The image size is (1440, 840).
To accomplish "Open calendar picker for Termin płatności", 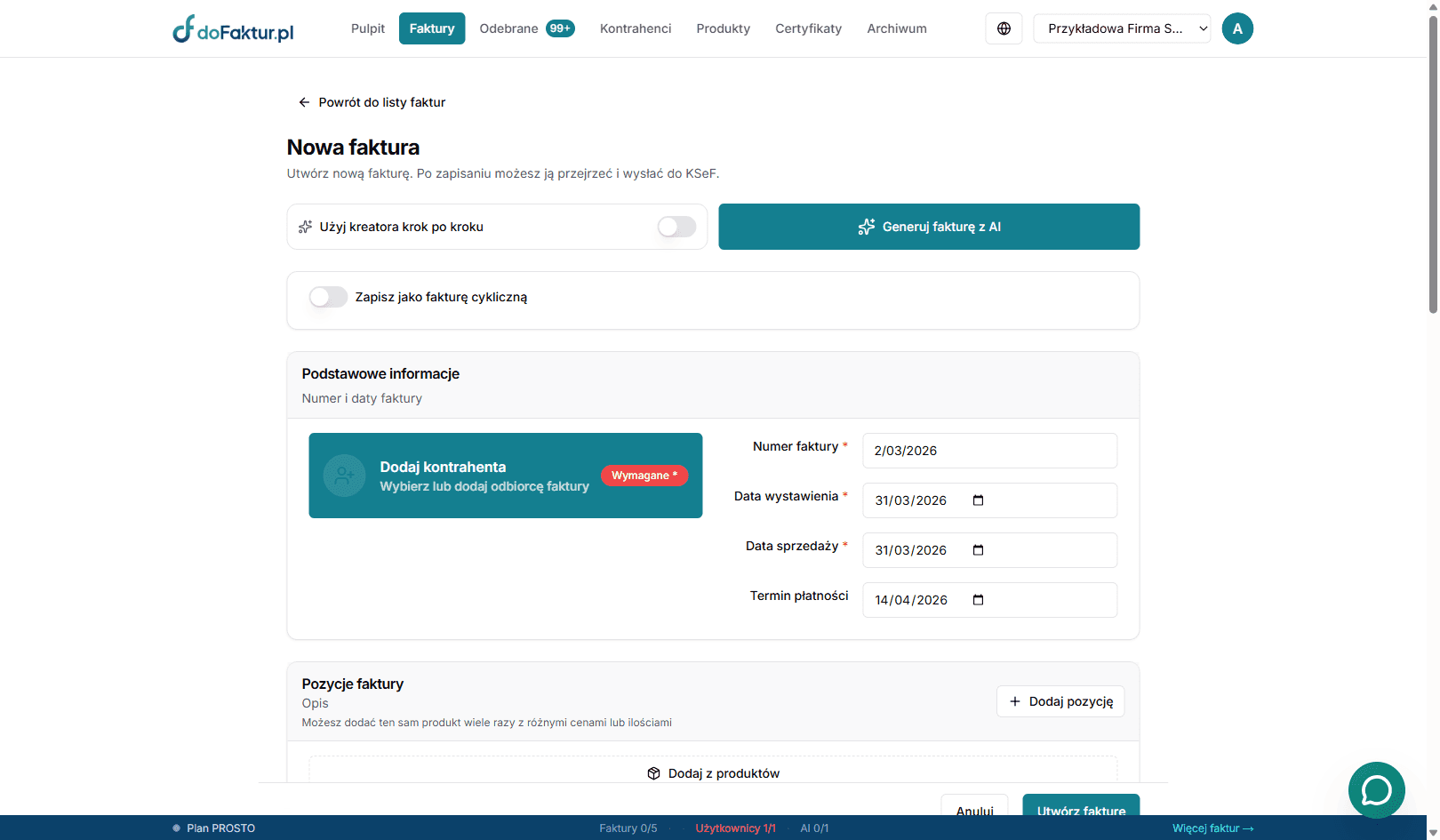I will 978,600.
